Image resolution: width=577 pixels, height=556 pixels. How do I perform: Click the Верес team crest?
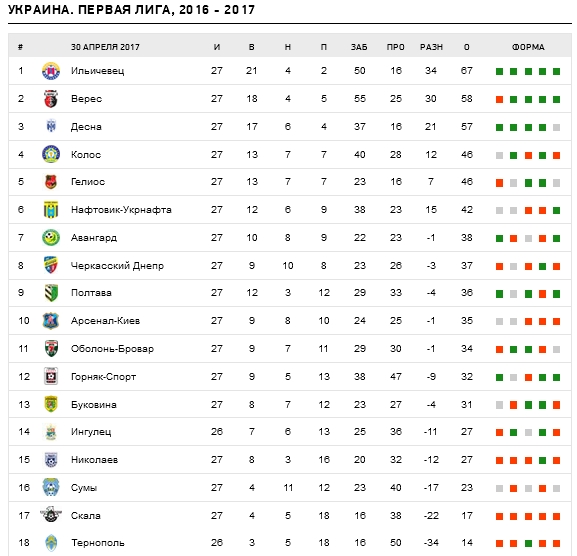51,99
